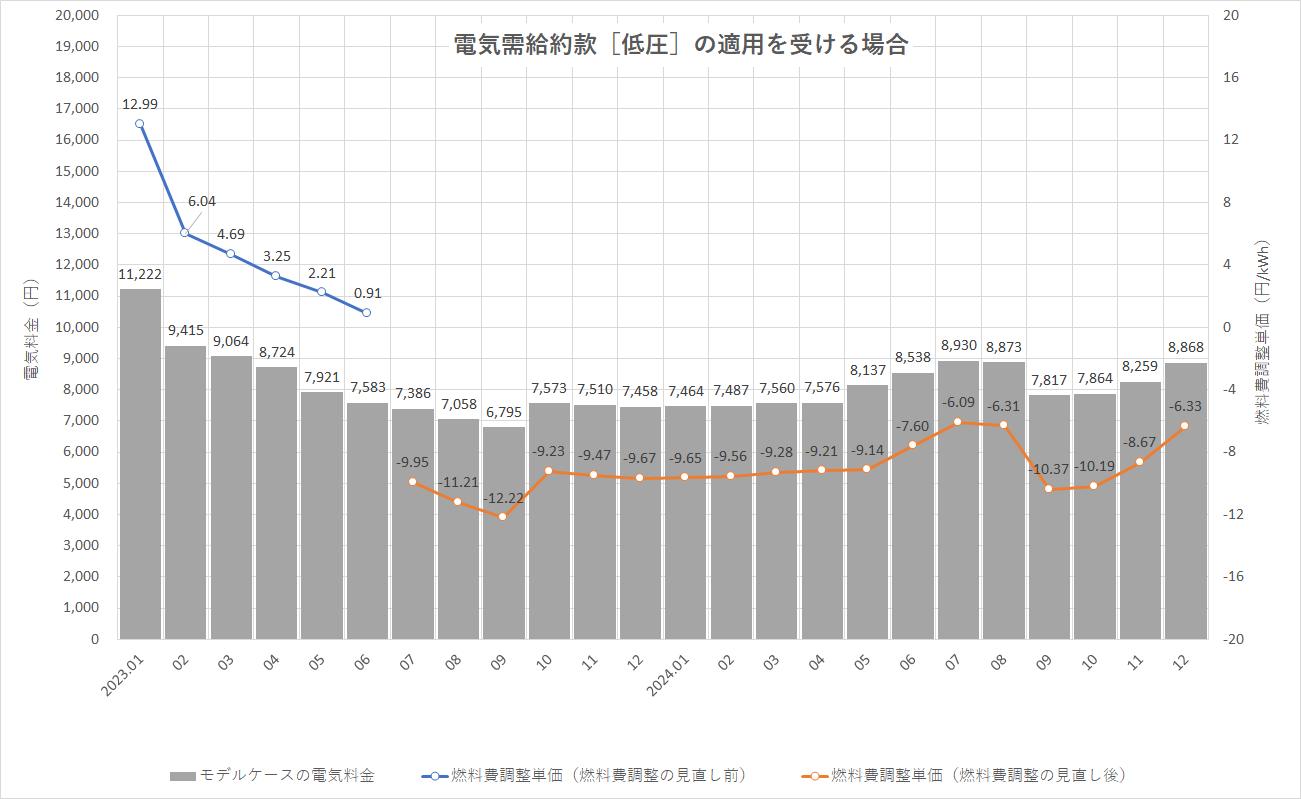This screenshot has height=799, width=1301.
Task: Click the orange data point -12.22
Action: (x=503, y=516)
